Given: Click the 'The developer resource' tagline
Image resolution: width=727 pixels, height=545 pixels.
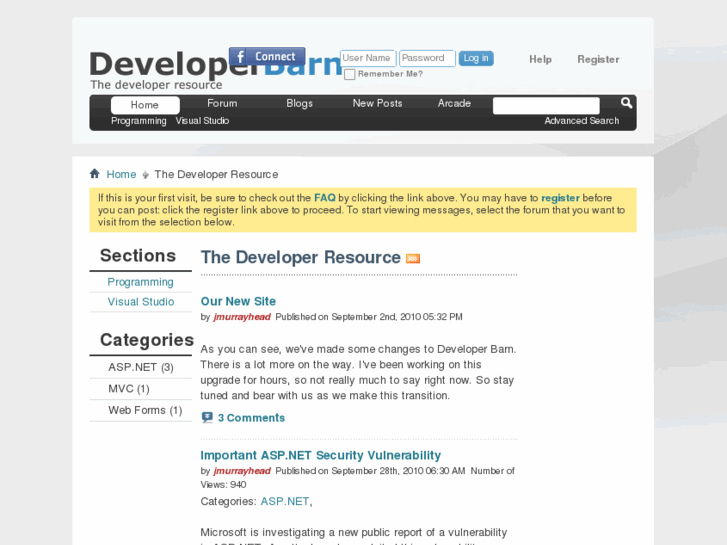Looking at the screenshot, I should (156, 85).
